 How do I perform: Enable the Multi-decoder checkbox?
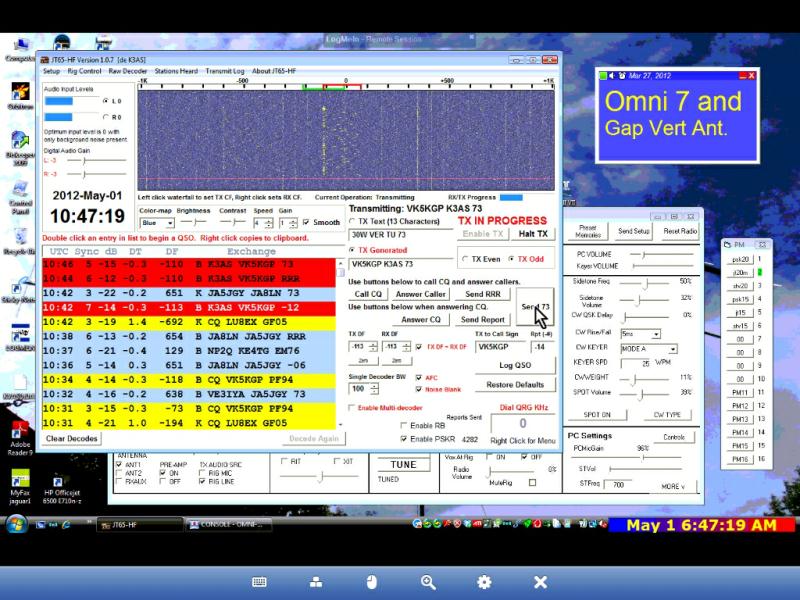pos(352,408)
